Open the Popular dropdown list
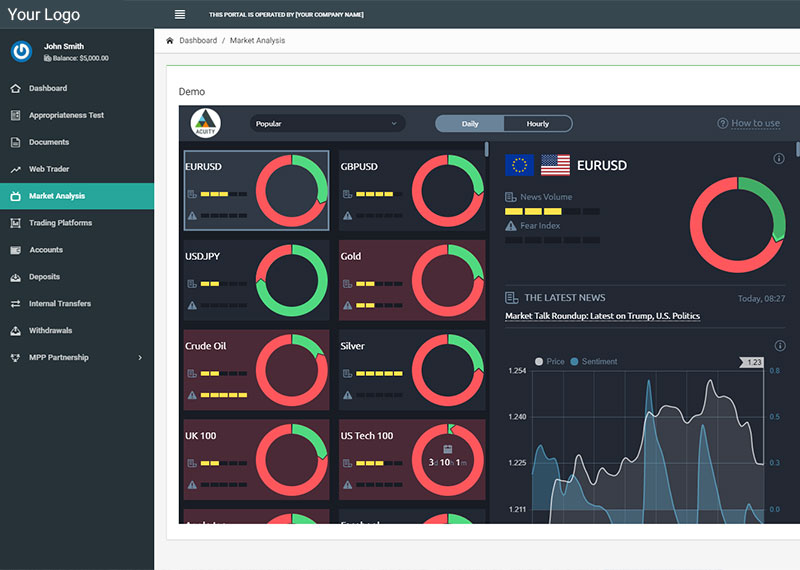 (326, 124)
